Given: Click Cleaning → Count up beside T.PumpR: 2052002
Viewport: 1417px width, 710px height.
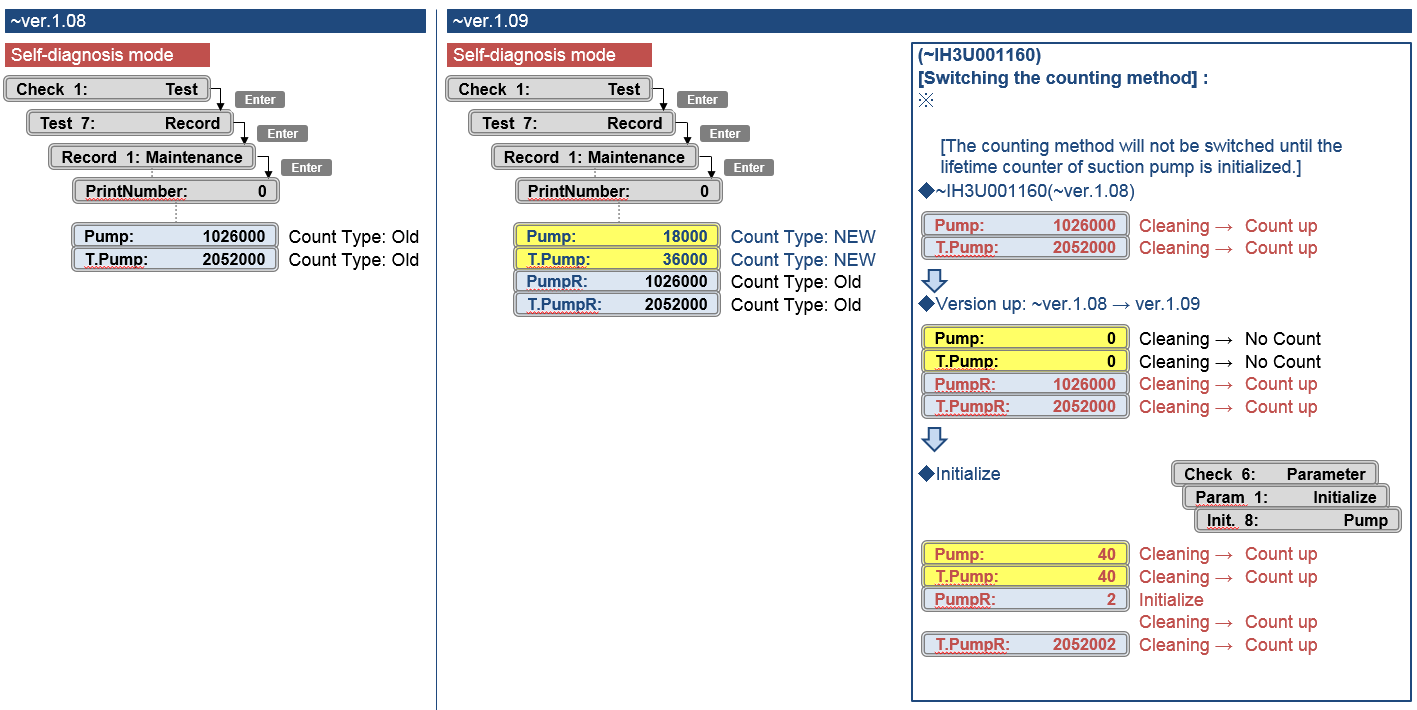Looking at the screenshot, I should pyautogui.click(x=1228, y=645).
